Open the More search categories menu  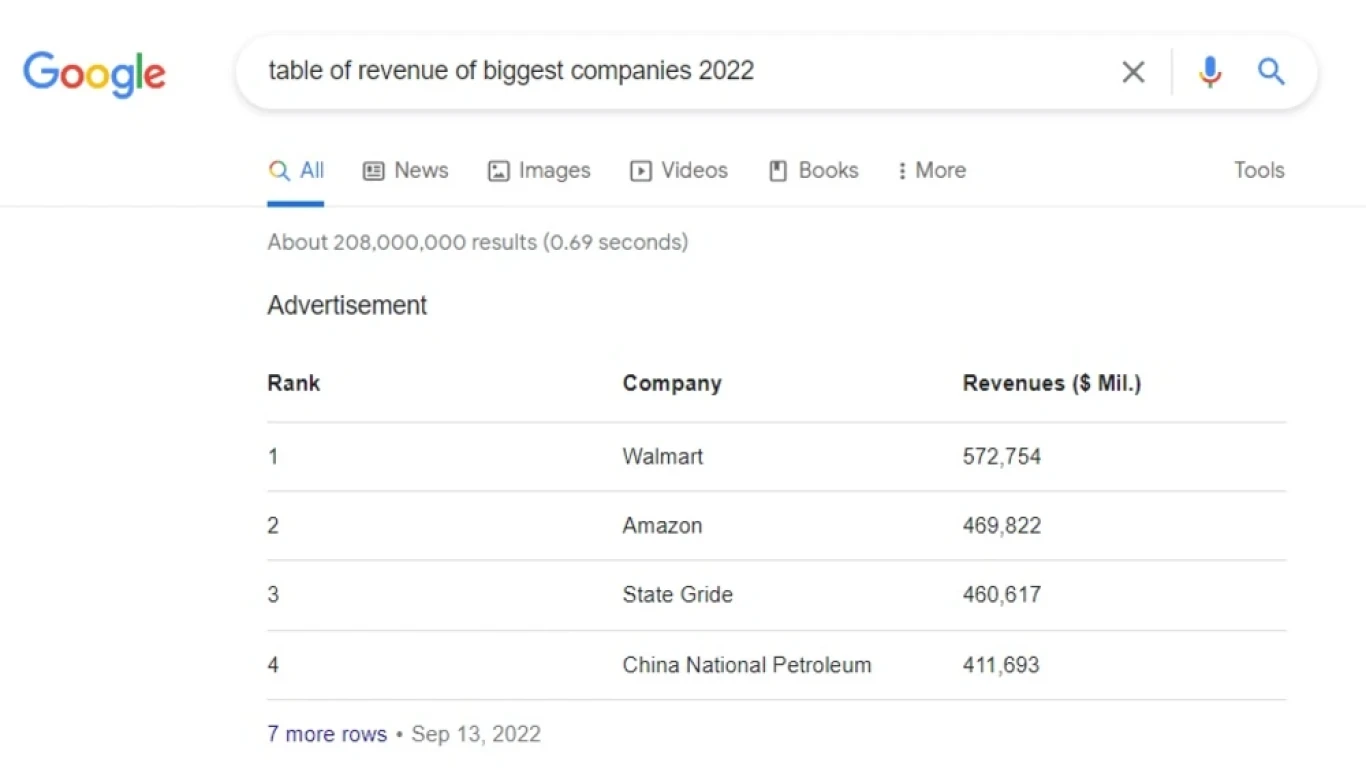[931, 170]
